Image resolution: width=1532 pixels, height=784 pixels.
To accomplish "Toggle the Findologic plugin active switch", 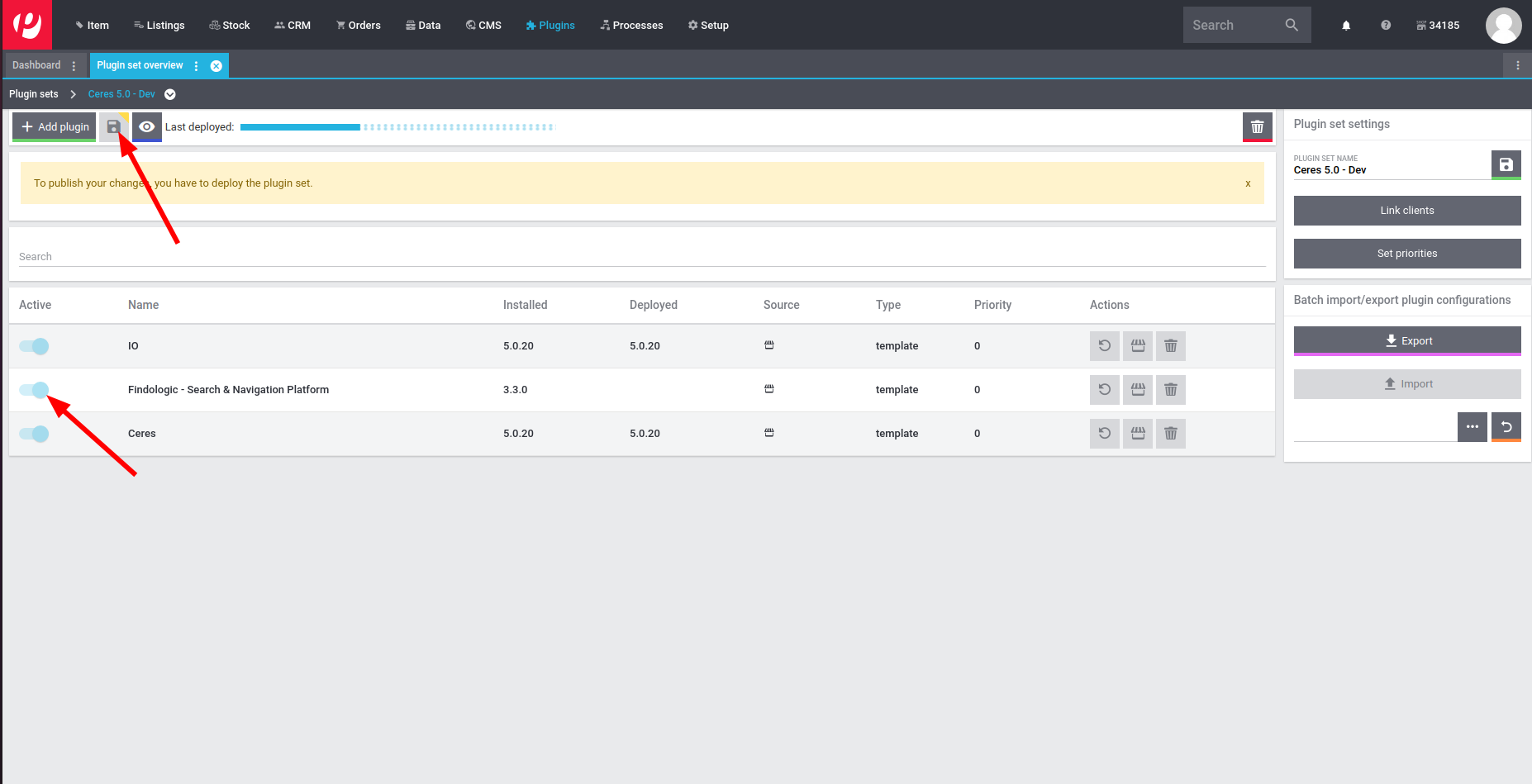I will pyautogui.click(x=34, y=390).
